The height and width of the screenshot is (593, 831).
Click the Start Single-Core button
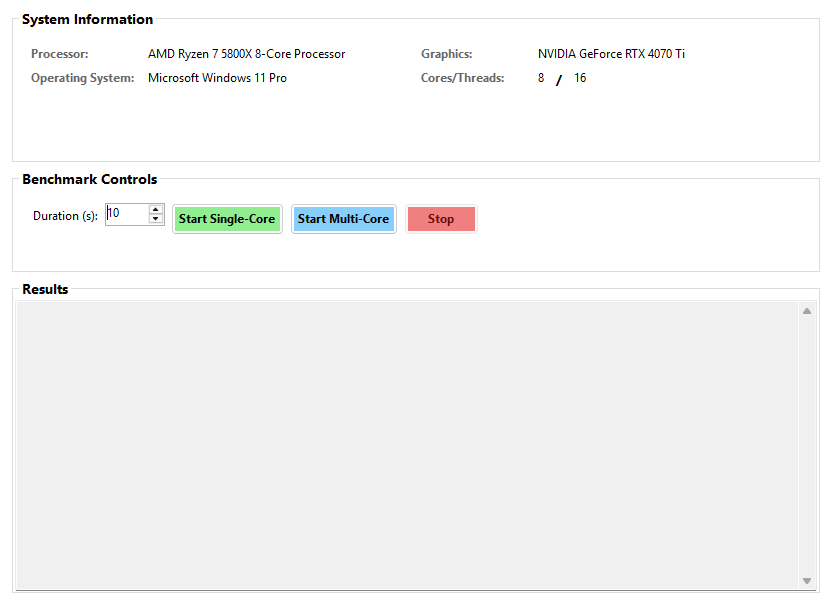227,219
